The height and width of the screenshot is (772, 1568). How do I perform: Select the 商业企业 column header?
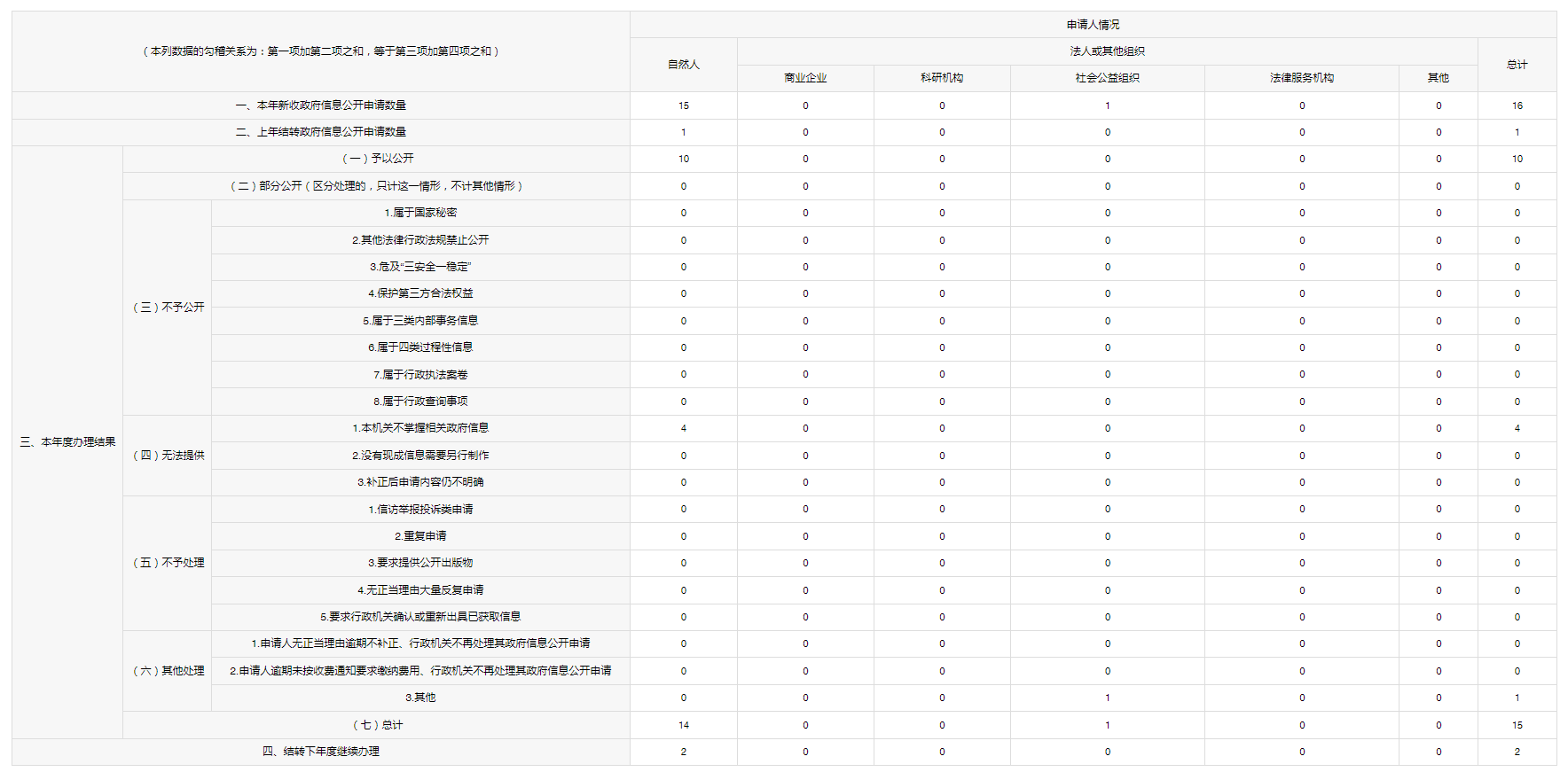coord(805,78)
